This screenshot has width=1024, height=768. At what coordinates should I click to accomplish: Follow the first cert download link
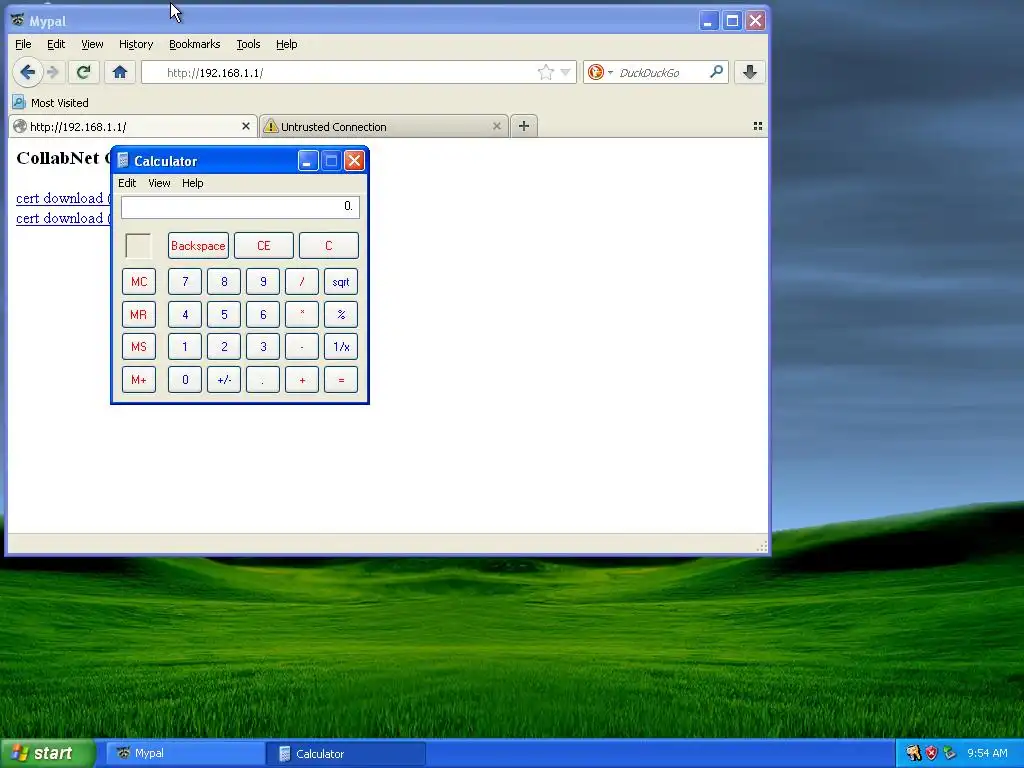[x=63, y=198]
